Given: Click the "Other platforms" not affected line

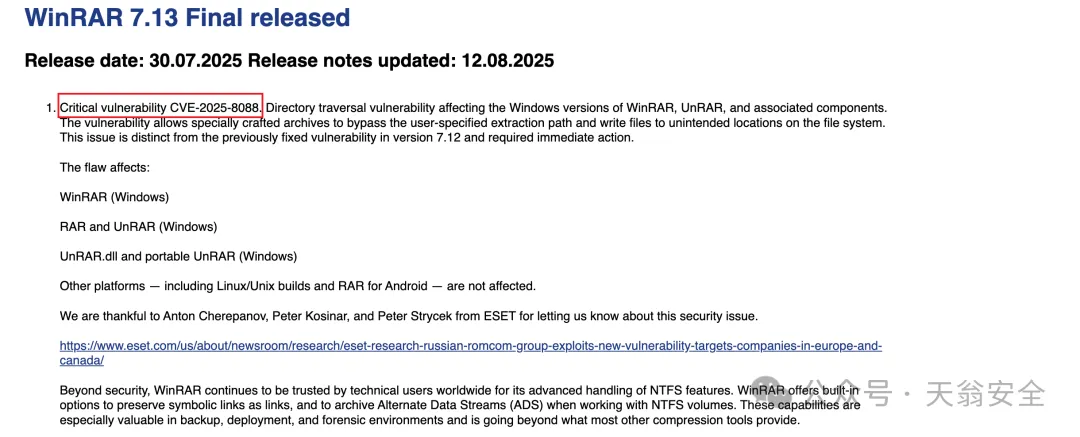Looking at the screenshot, I should [297, 286].
